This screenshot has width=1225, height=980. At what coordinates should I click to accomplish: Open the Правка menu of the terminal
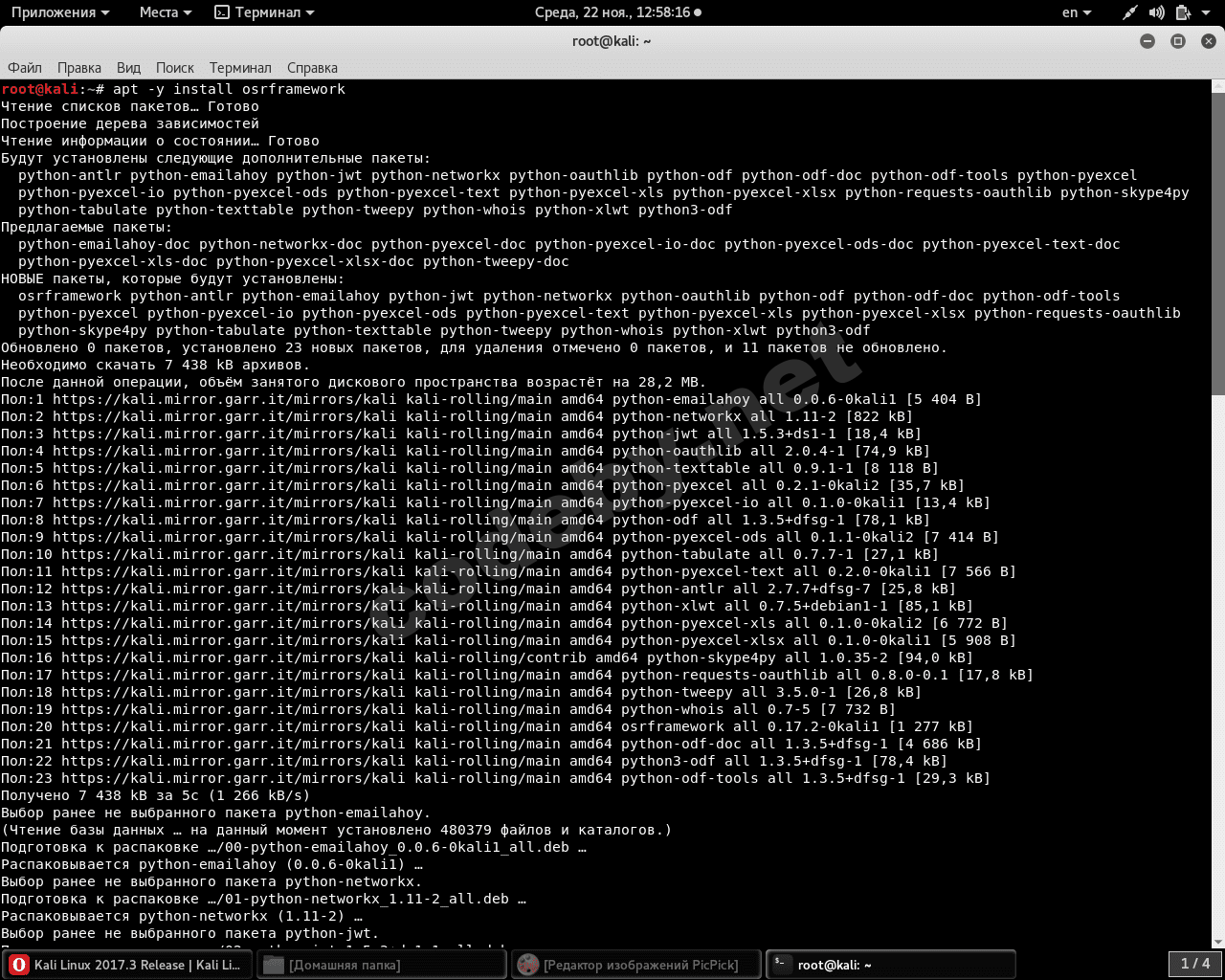point(78,68)
